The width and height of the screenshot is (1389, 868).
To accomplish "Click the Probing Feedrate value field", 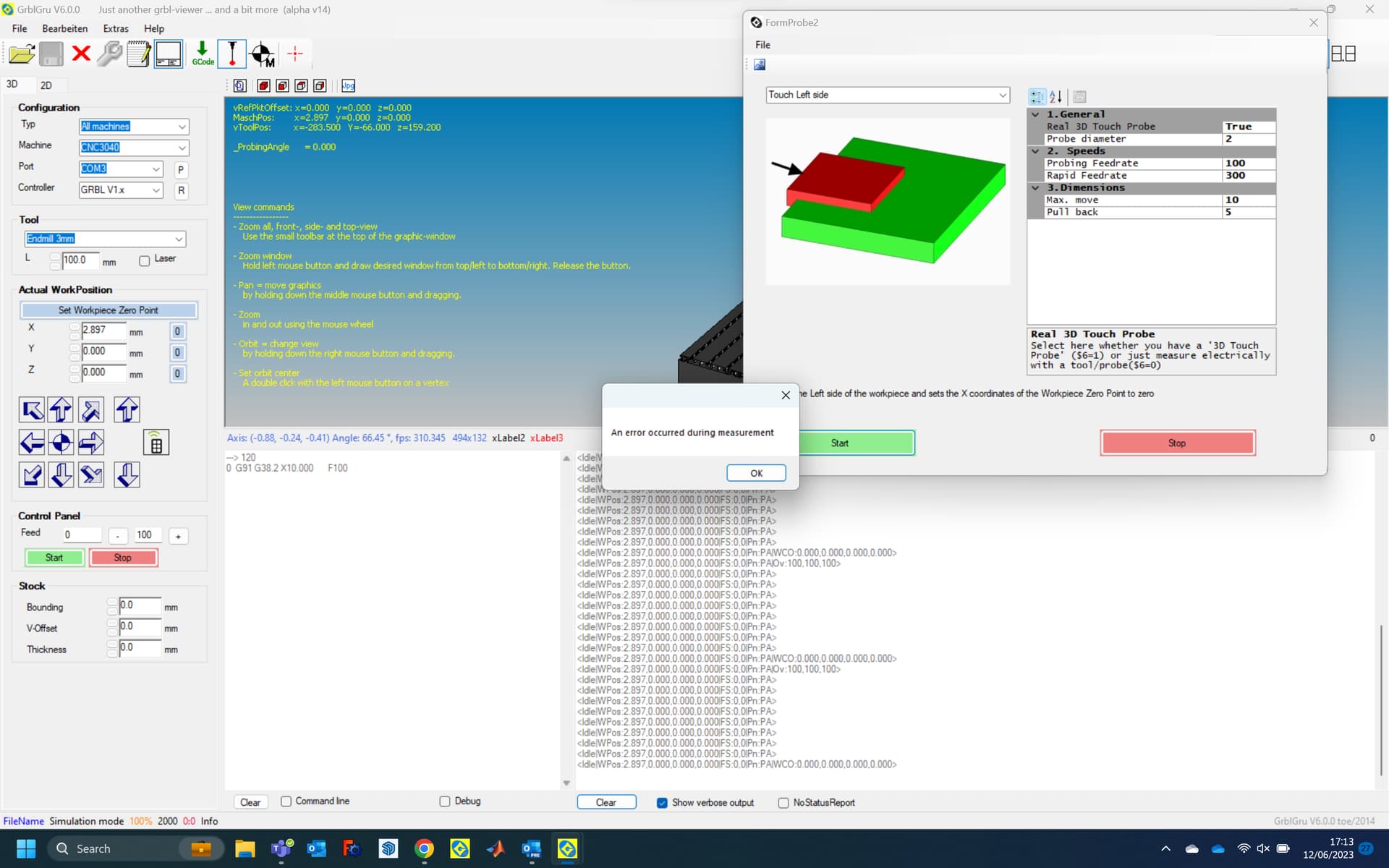I will tap(1247, 163).
